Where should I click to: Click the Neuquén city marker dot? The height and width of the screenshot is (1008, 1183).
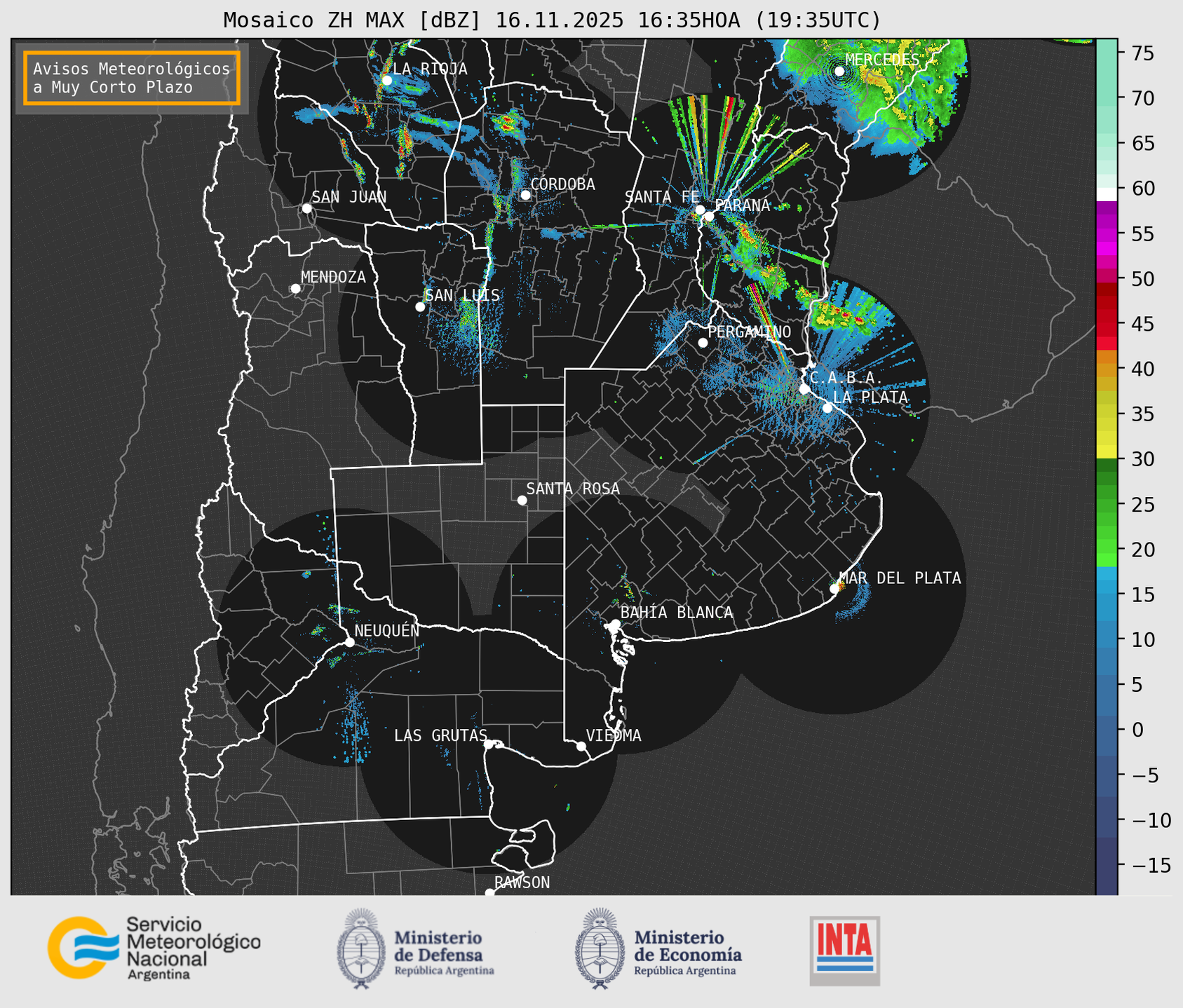click(349, 642)
